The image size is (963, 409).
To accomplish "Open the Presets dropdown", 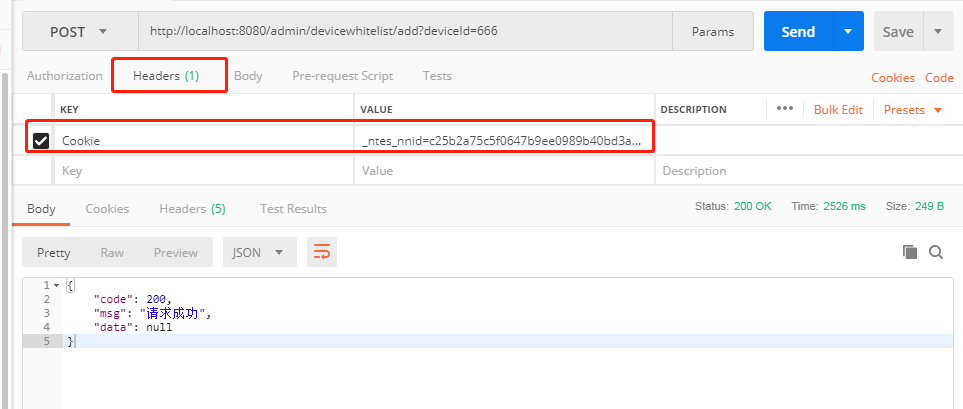I will coord(913,110).
